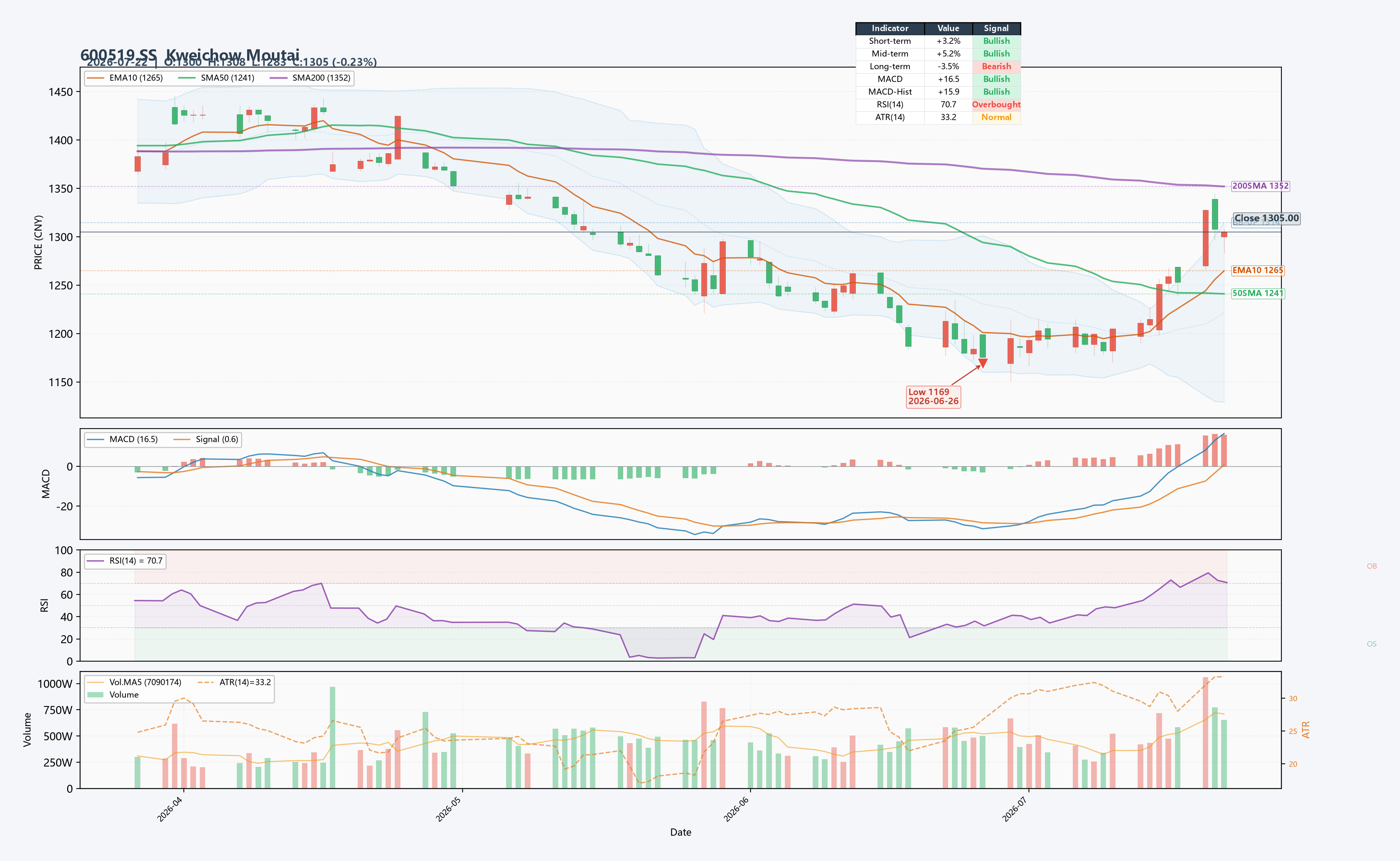Click the Bullish signal in MACD-Hist row
This screenshot has width=1400, height=861.
point(996,92)
